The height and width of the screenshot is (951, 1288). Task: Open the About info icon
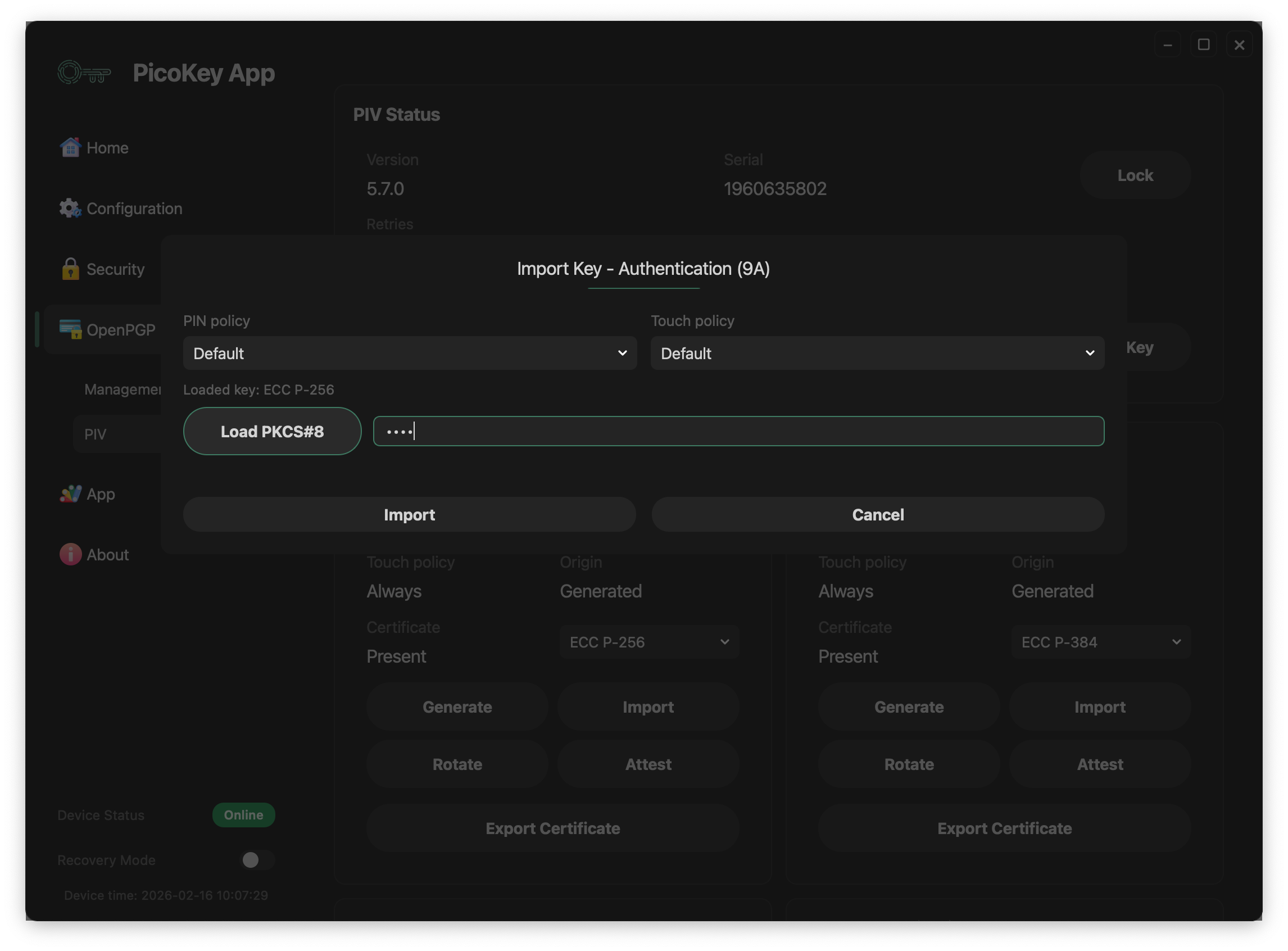(70, 554)
